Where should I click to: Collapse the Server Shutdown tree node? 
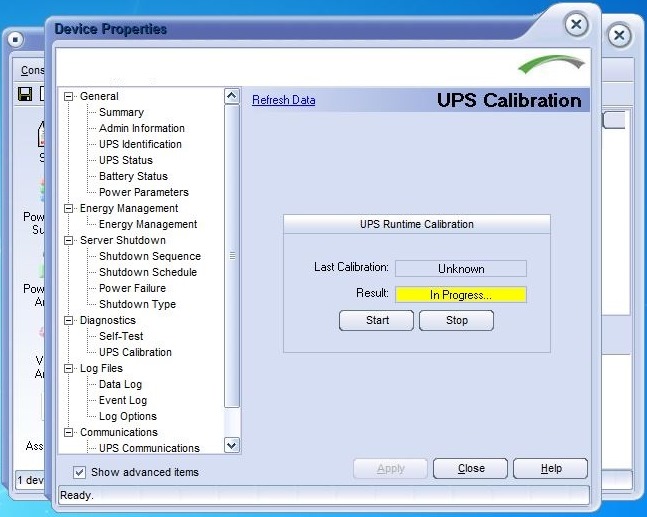pyautogui.click(x=68, y=241)
